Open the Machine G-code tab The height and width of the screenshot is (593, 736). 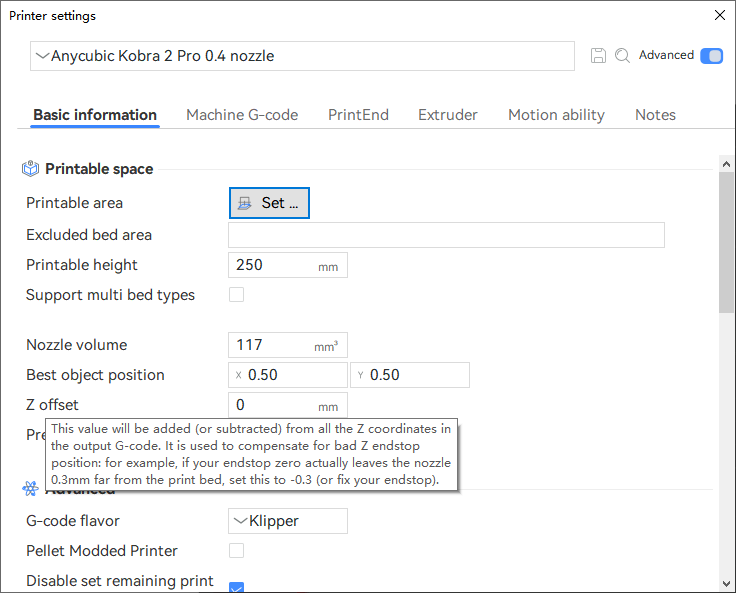point(242,115)
